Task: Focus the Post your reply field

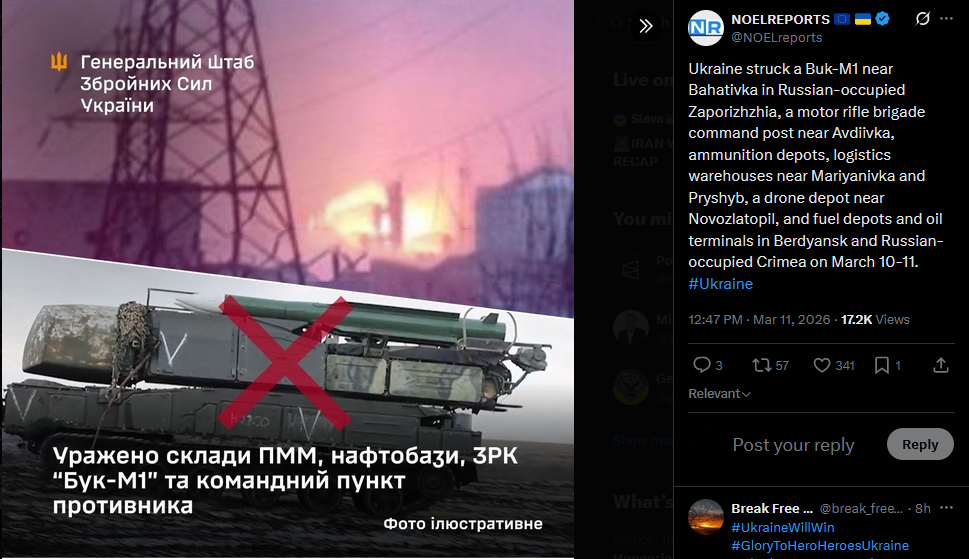Action: tap(793, 445)
